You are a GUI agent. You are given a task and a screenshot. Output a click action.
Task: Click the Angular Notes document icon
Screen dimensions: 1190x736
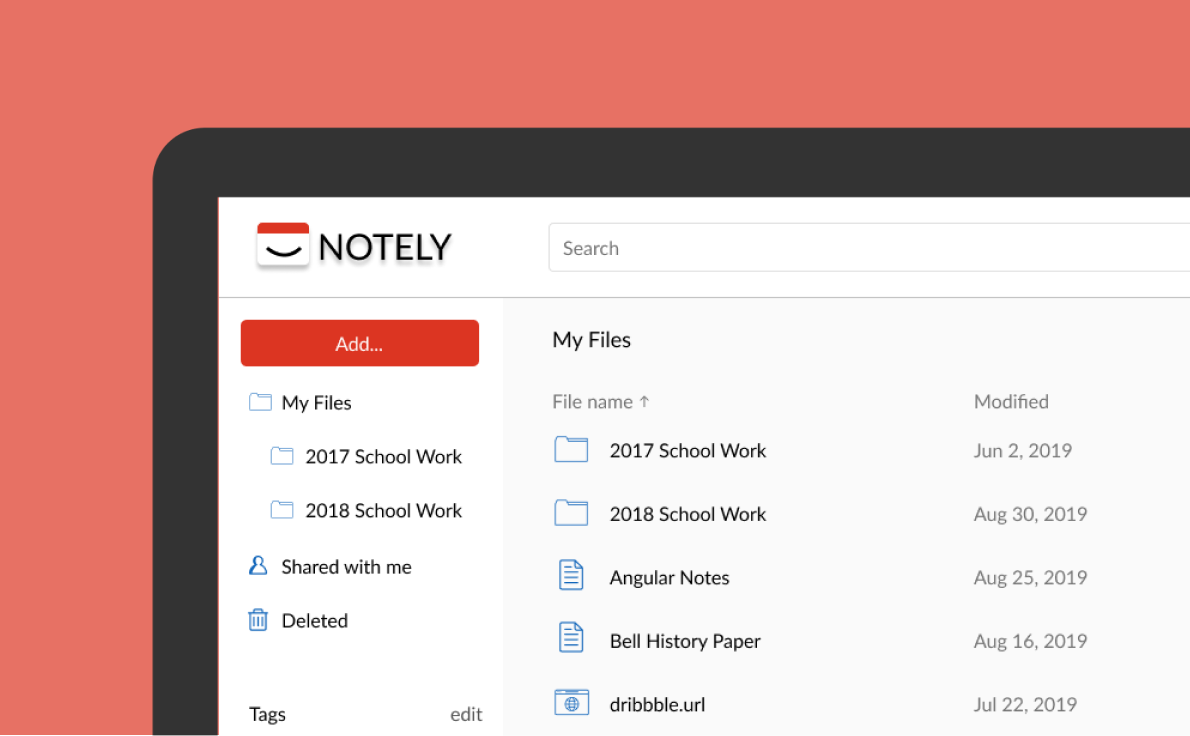pyautogui.click(x=571, y=576)
